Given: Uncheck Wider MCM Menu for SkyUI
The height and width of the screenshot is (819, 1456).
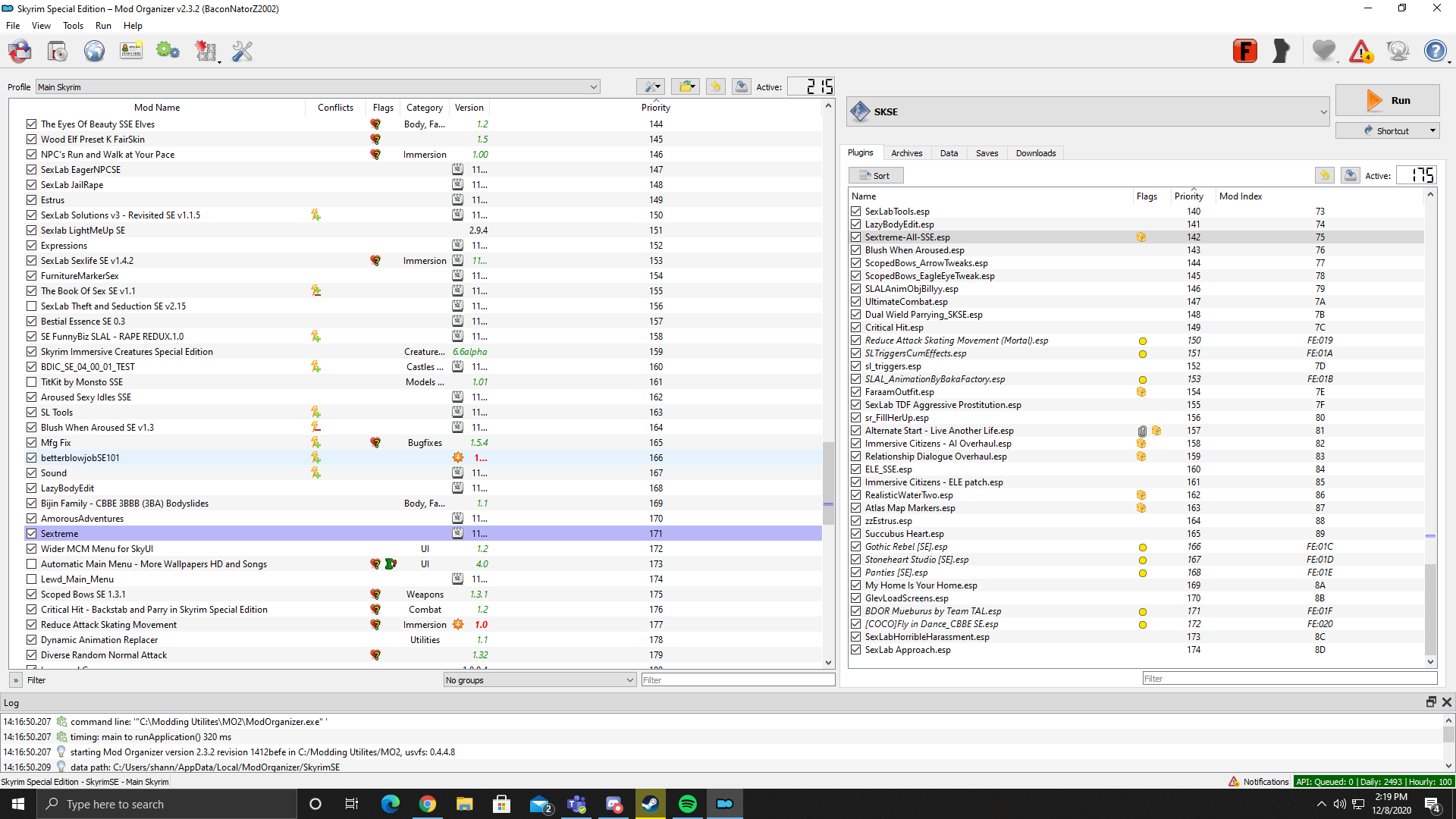Looking at the screenshot, I should coord(31,549).
